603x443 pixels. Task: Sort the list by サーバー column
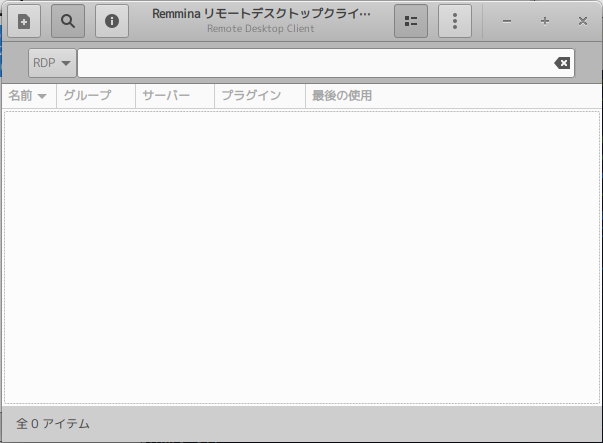166,96
